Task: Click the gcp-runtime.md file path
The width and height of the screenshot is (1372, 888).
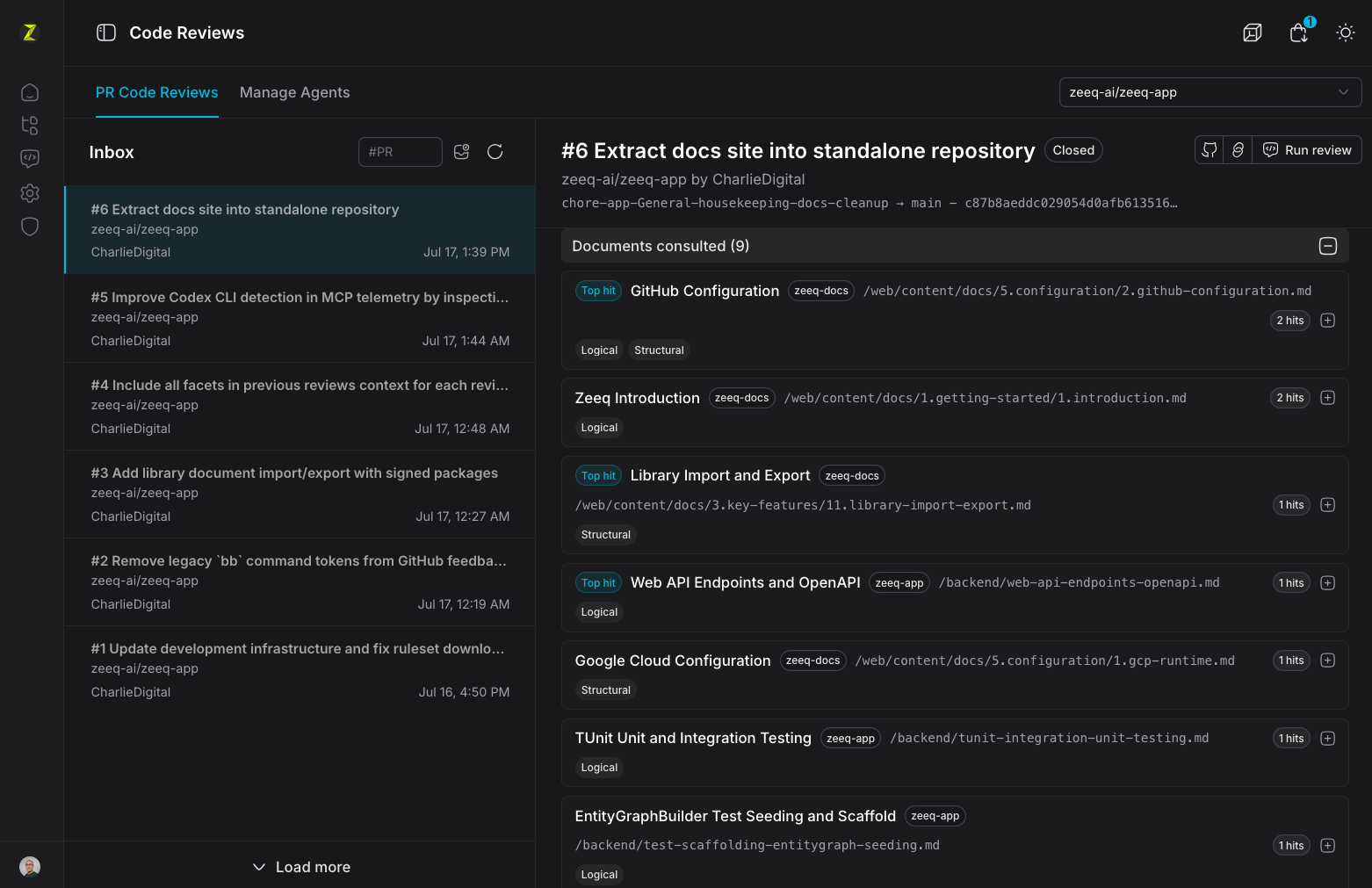Action: [1045, 661]
